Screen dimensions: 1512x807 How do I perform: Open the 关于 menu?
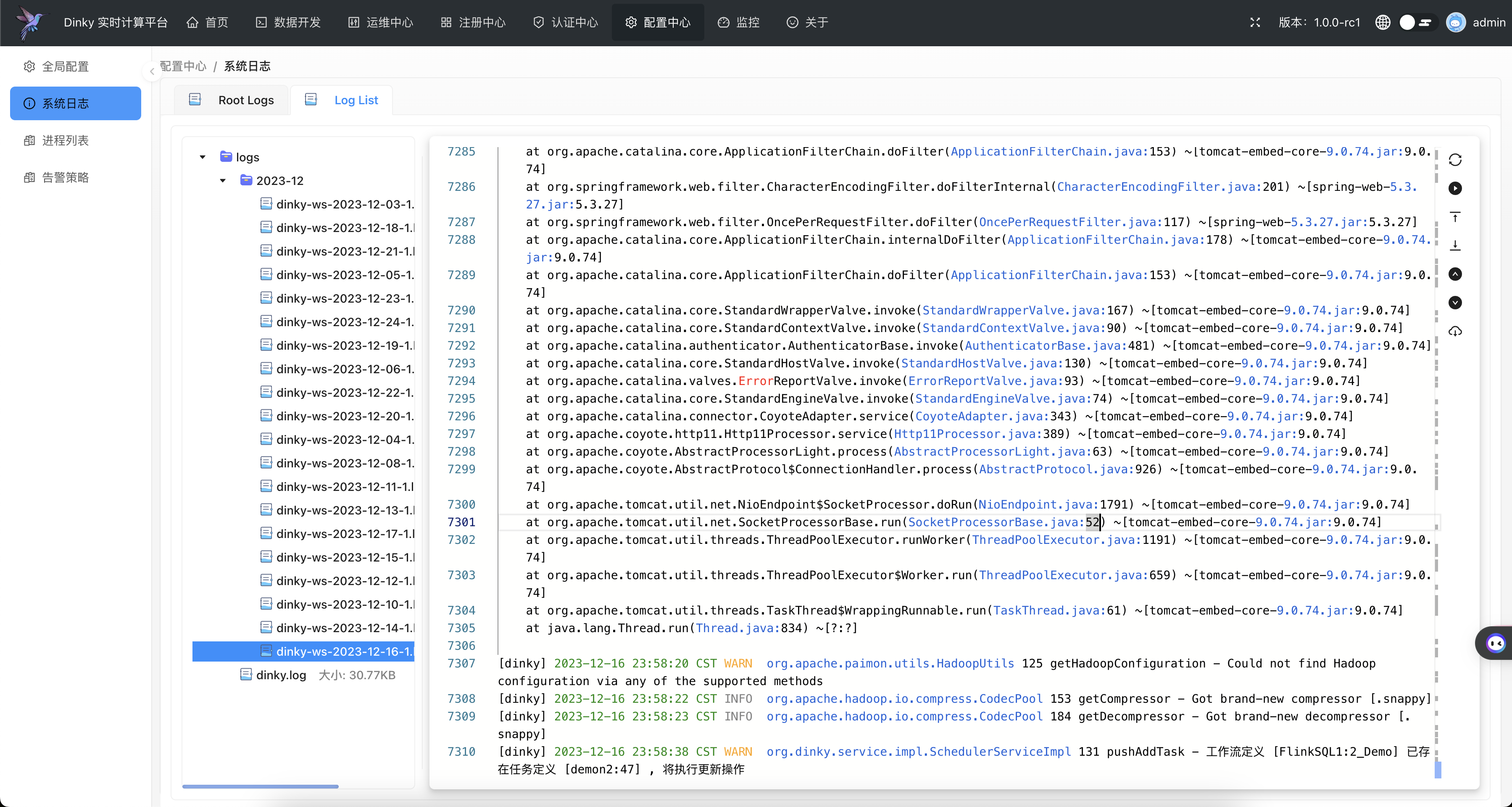tap(808, 22)
